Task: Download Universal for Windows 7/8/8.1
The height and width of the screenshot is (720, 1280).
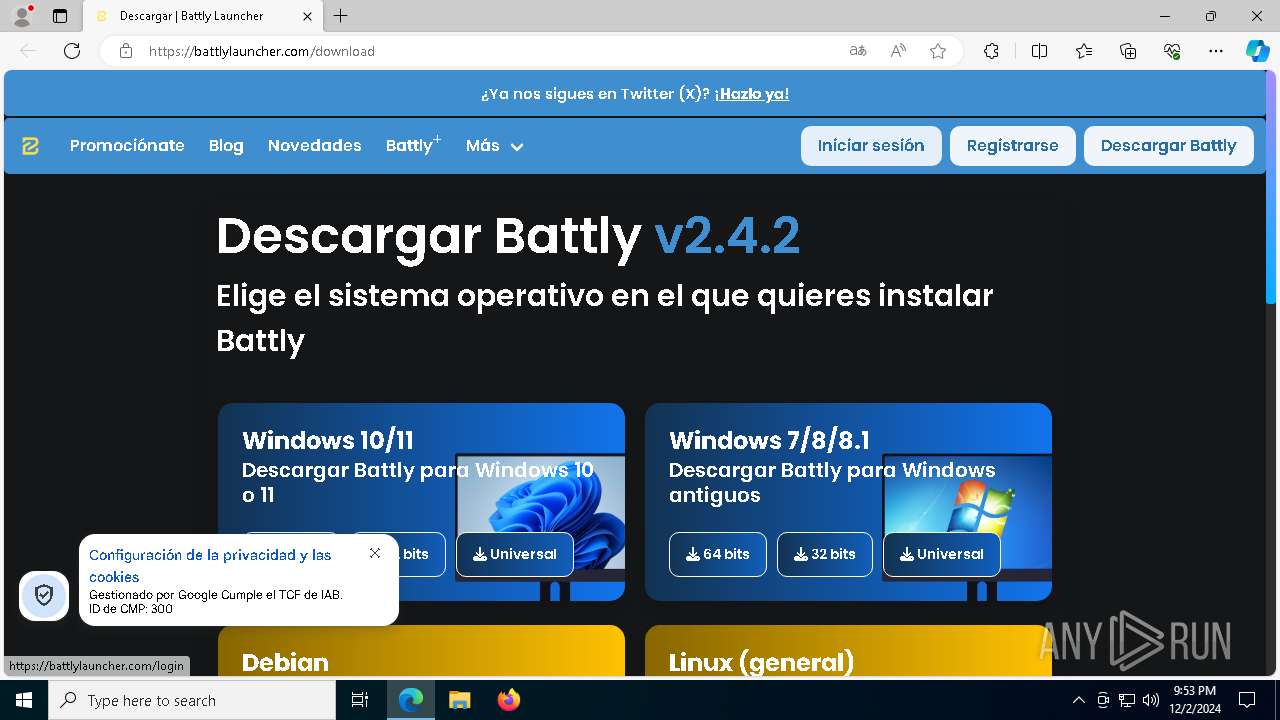Action: click(x=942, y=554)
